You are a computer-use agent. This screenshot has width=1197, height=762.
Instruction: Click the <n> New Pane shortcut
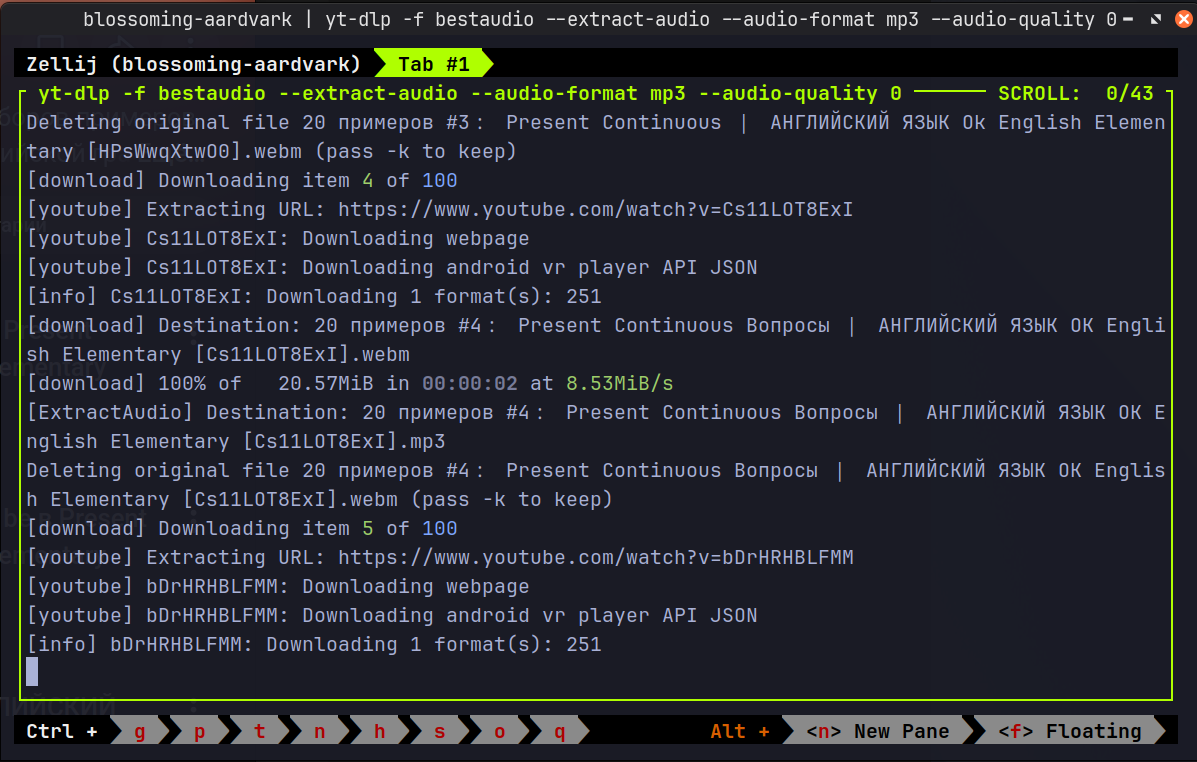tap(878, 731)
